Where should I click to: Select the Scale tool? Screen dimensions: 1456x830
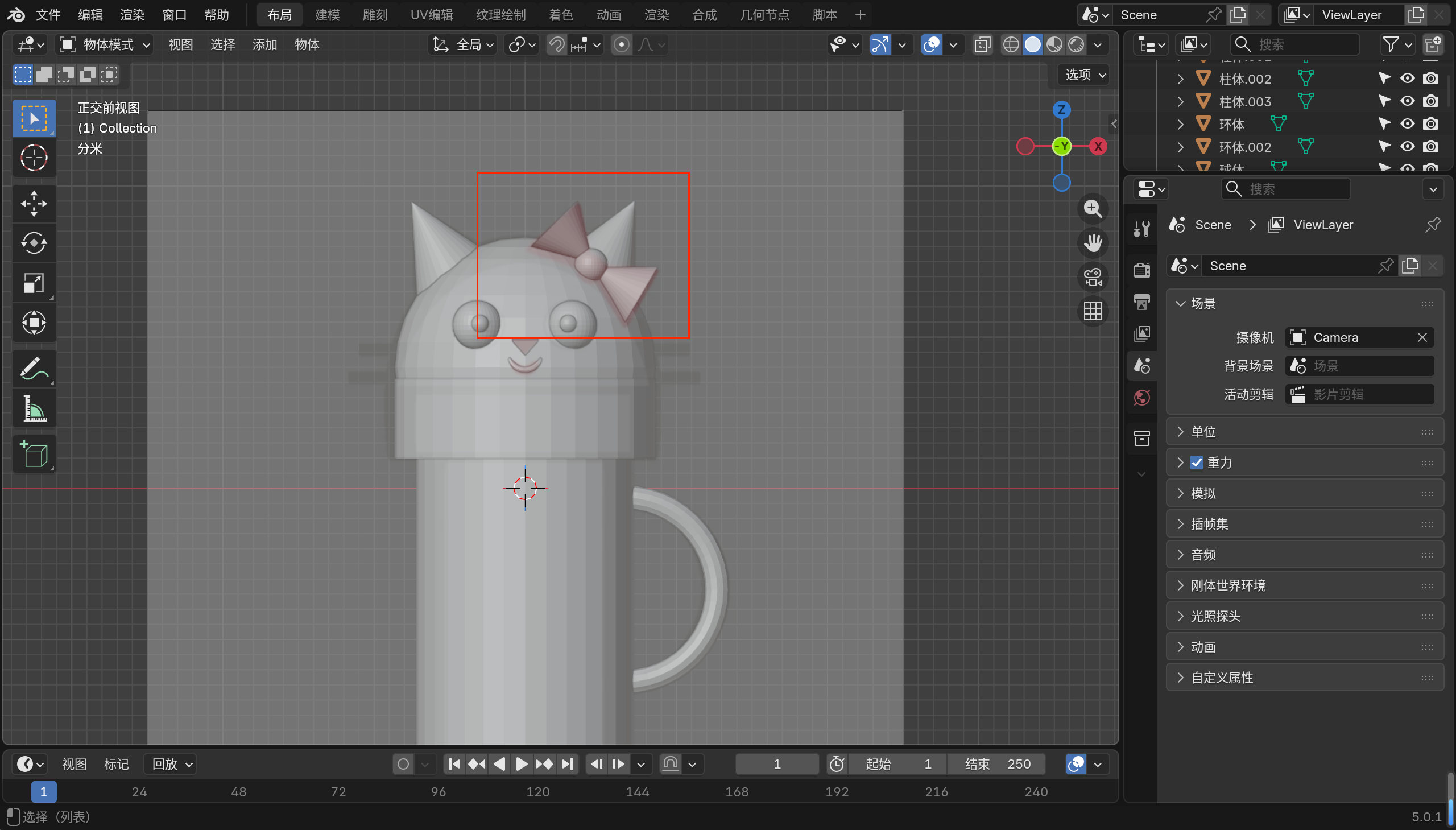[34, 283]
